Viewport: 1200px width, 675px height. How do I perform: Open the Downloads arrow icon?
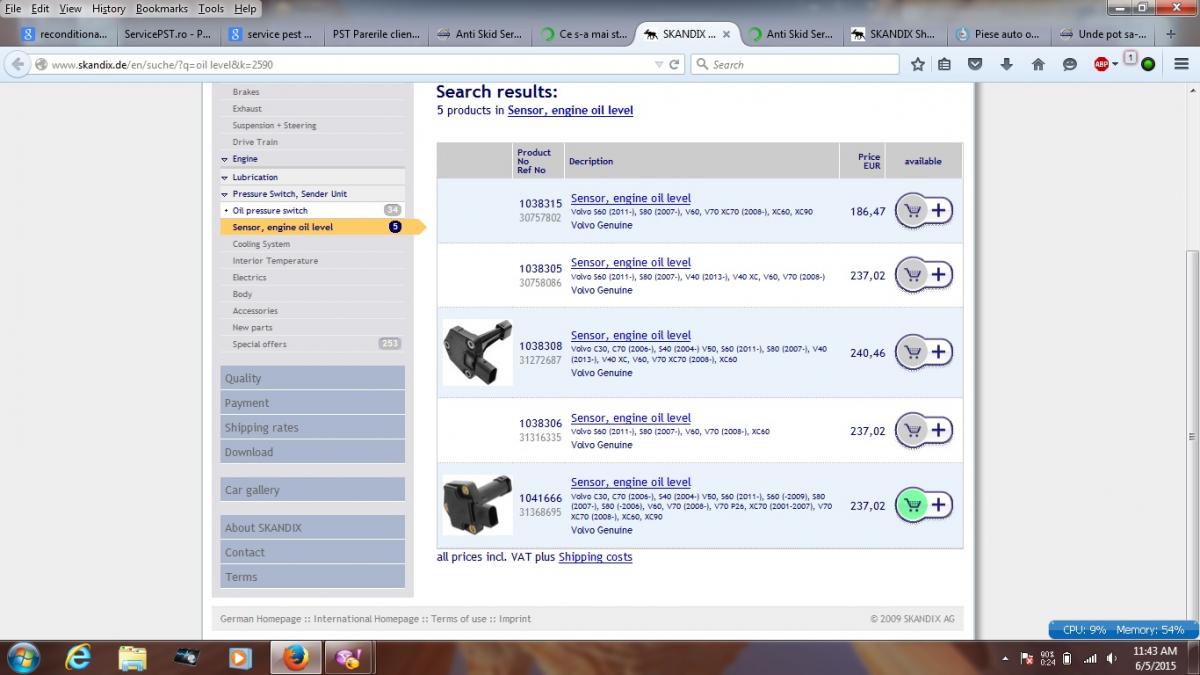1006,64
